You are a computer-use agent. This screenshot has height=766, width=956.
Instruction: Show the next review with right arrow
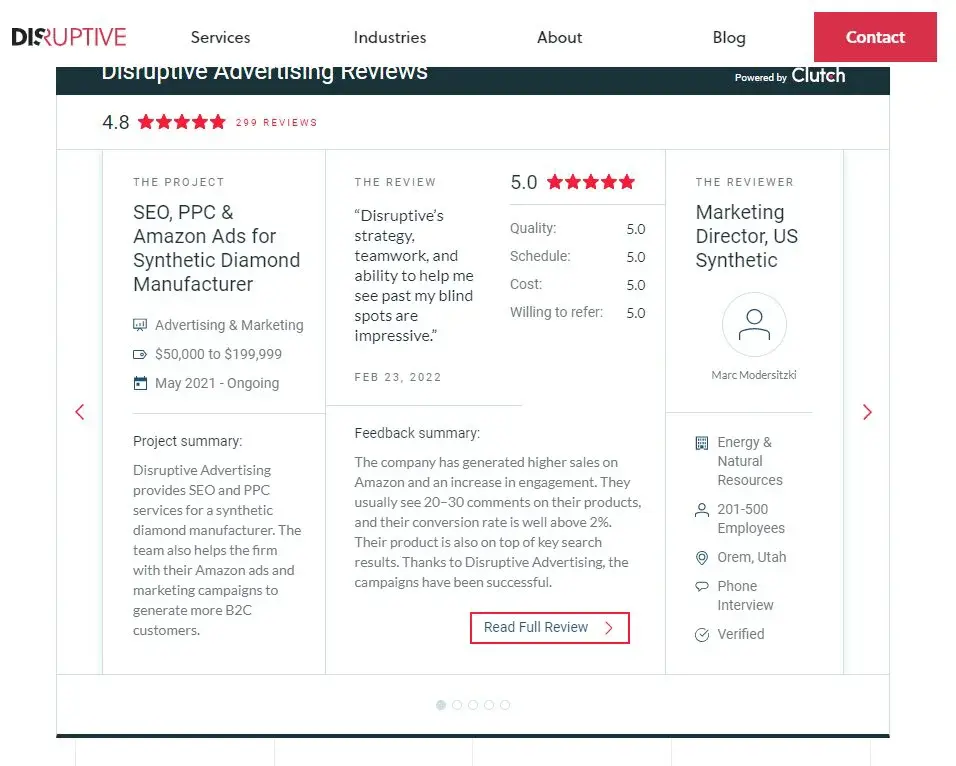[x=867, y=412]
